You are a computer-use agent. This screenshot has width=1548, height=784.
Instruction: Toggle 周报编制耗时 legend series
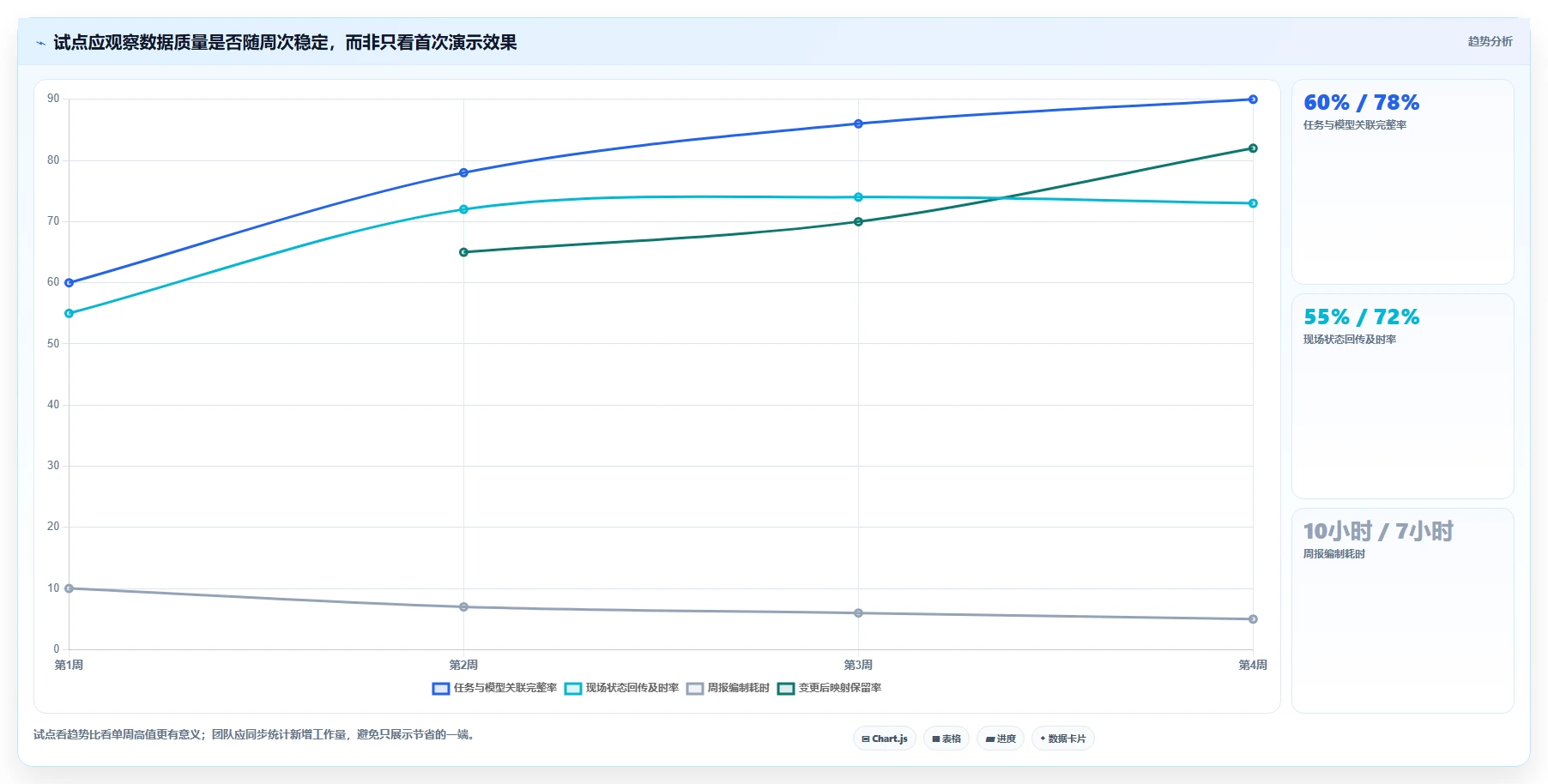point(729,688)
